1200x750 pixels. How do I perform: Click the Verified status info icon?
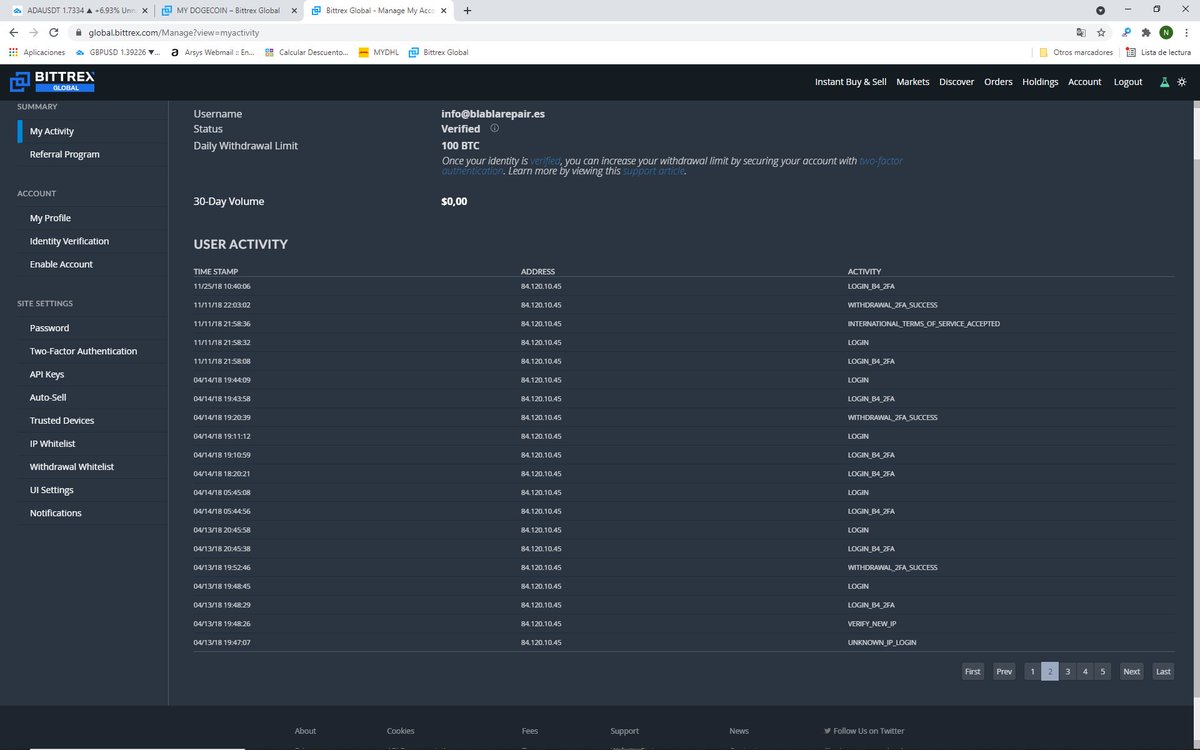(x=494, y=129)
